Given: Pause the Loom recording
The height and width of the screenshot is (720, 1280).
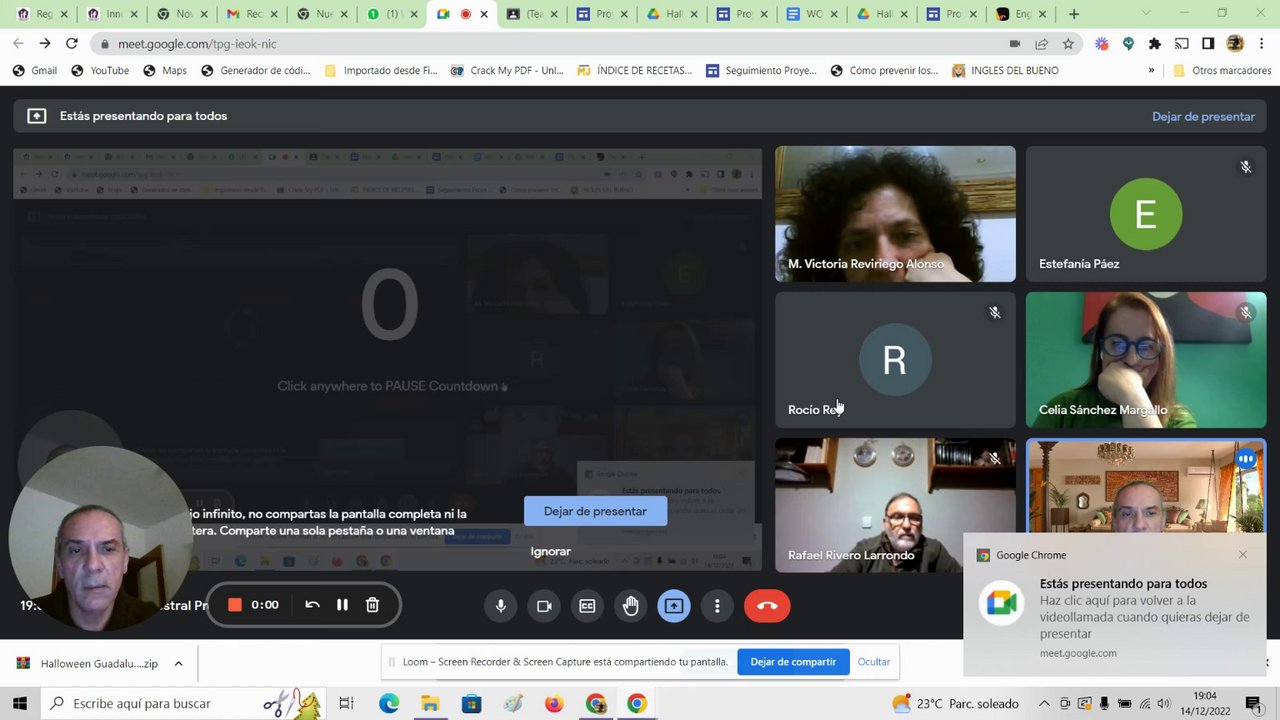Looking at the screenshot, I should [x=342, y=605].
